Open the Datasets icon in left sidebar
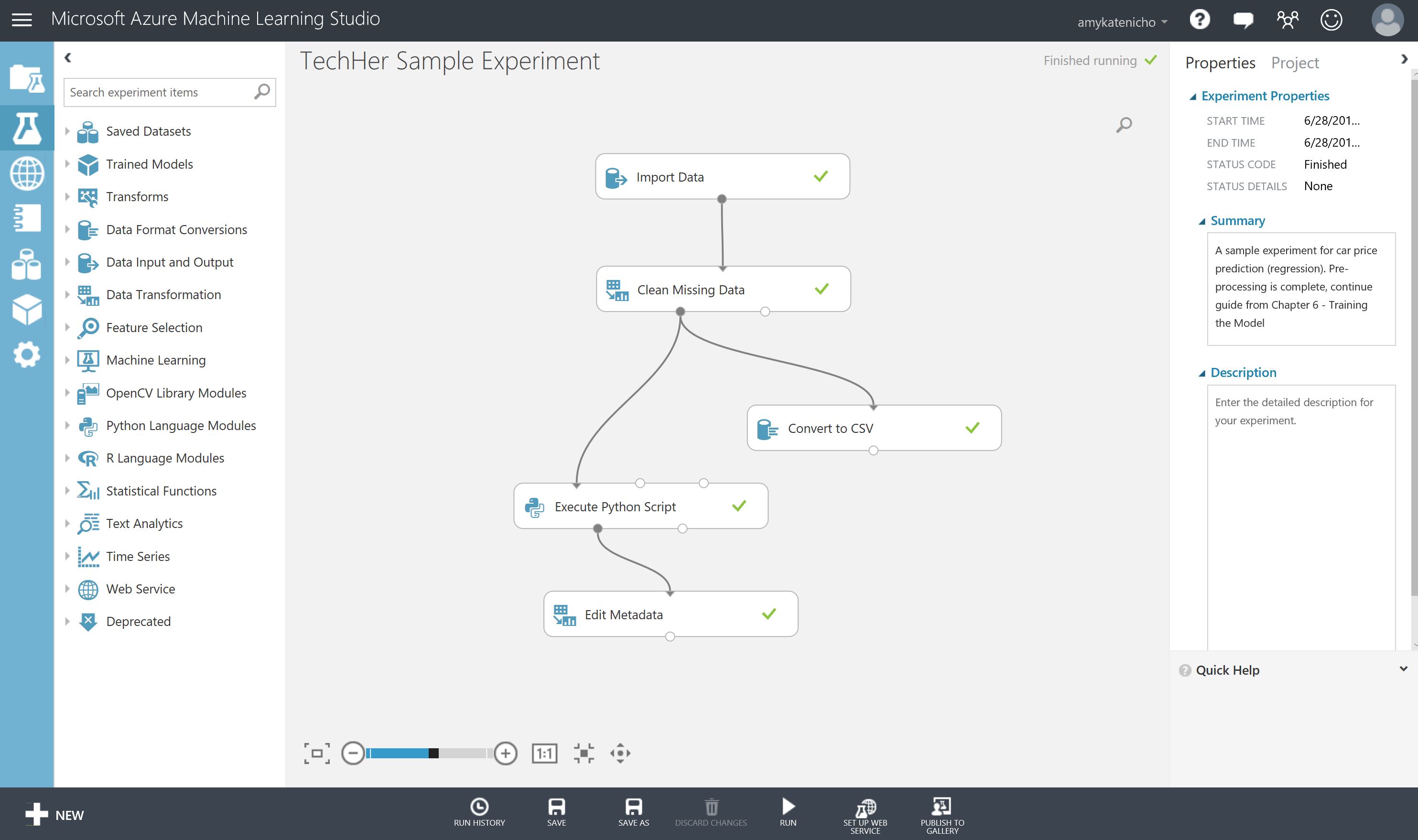 pyautogui.click(x=27, y=264)
